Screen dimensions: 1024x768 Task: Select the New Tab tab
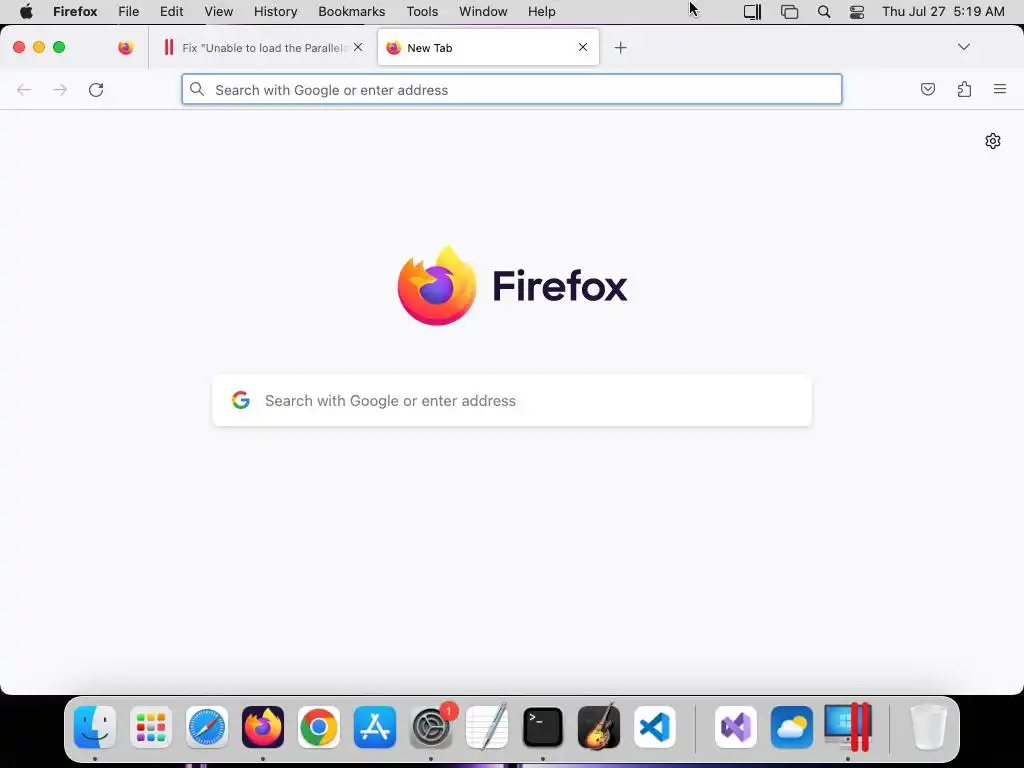click(488, 48)
